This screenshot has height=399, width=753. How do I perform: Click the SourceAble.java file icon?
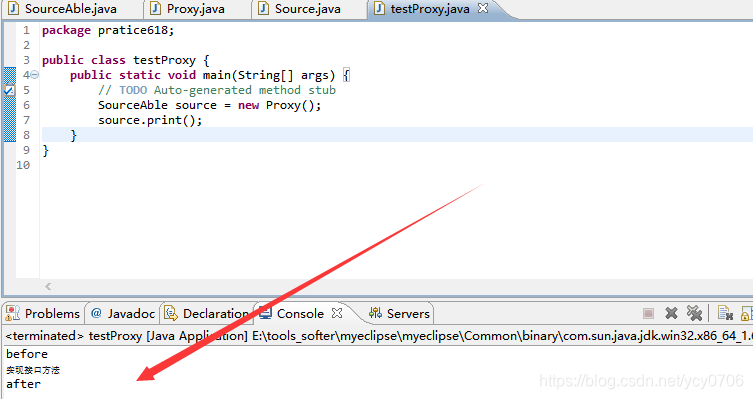(x=13, y=9)
